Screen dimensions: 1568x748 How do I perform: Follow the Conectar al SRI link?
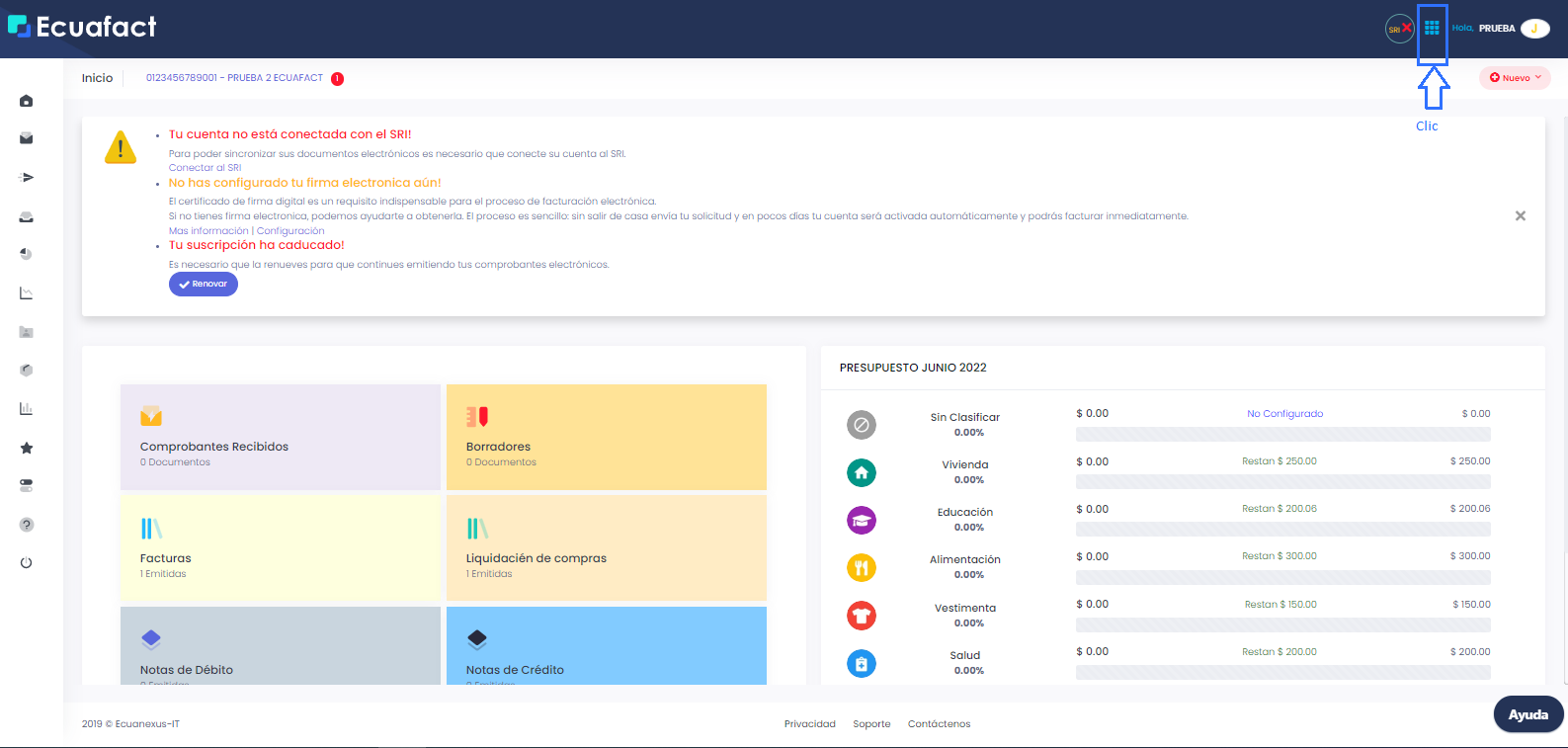coord(205,168)
